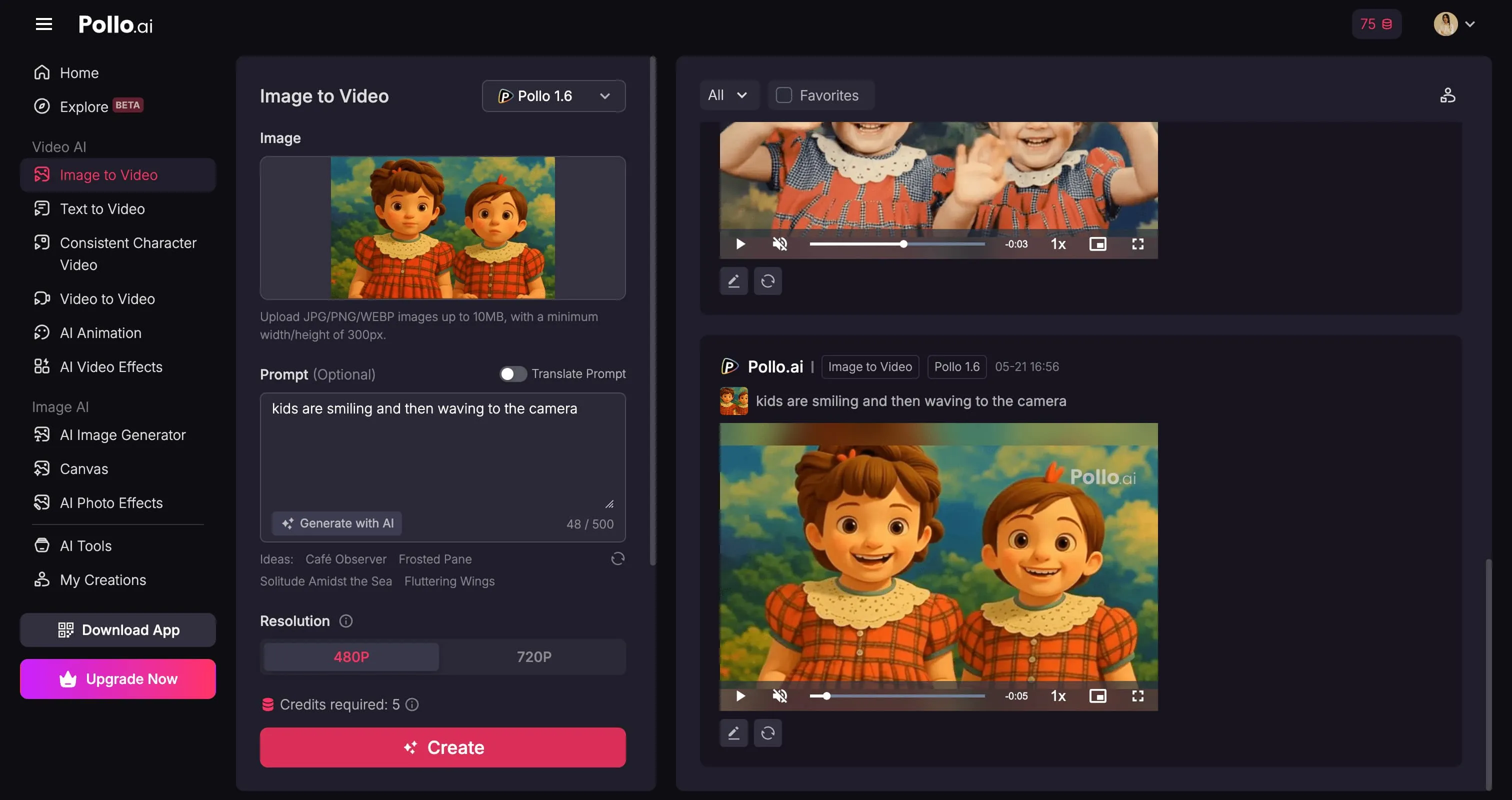Click the regenerate icon below bottom video
This screenshot has width=1512, height=800.
coord(767,732)
